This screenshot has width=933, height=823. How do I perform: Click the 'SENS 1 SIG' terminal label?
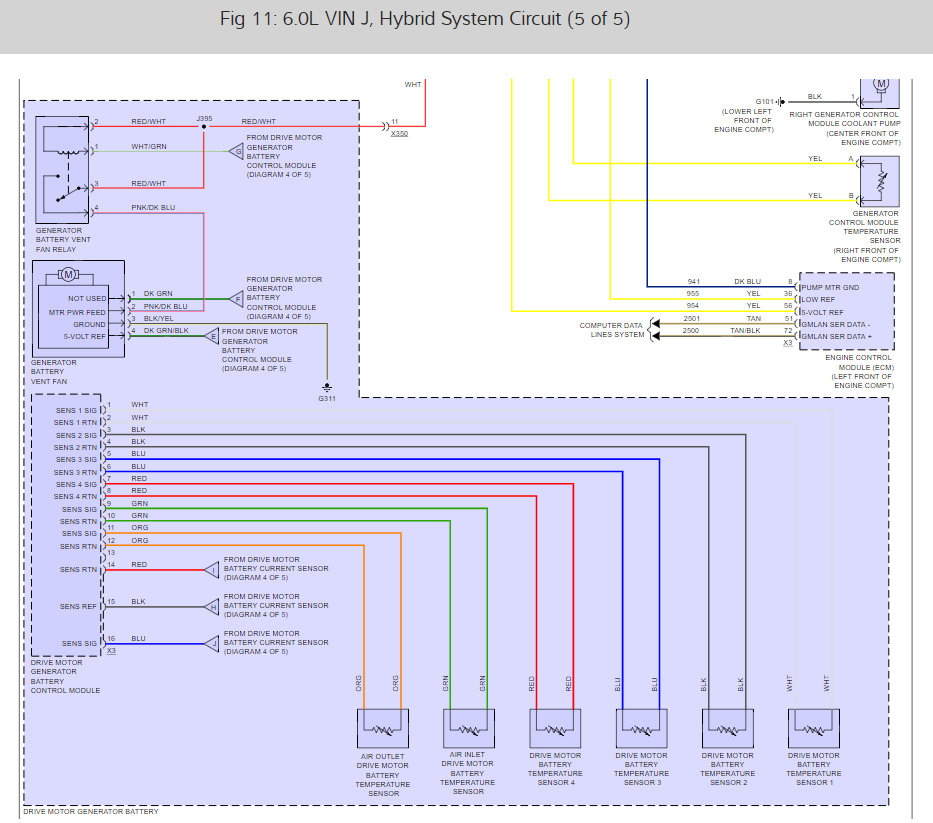point(76,411)
